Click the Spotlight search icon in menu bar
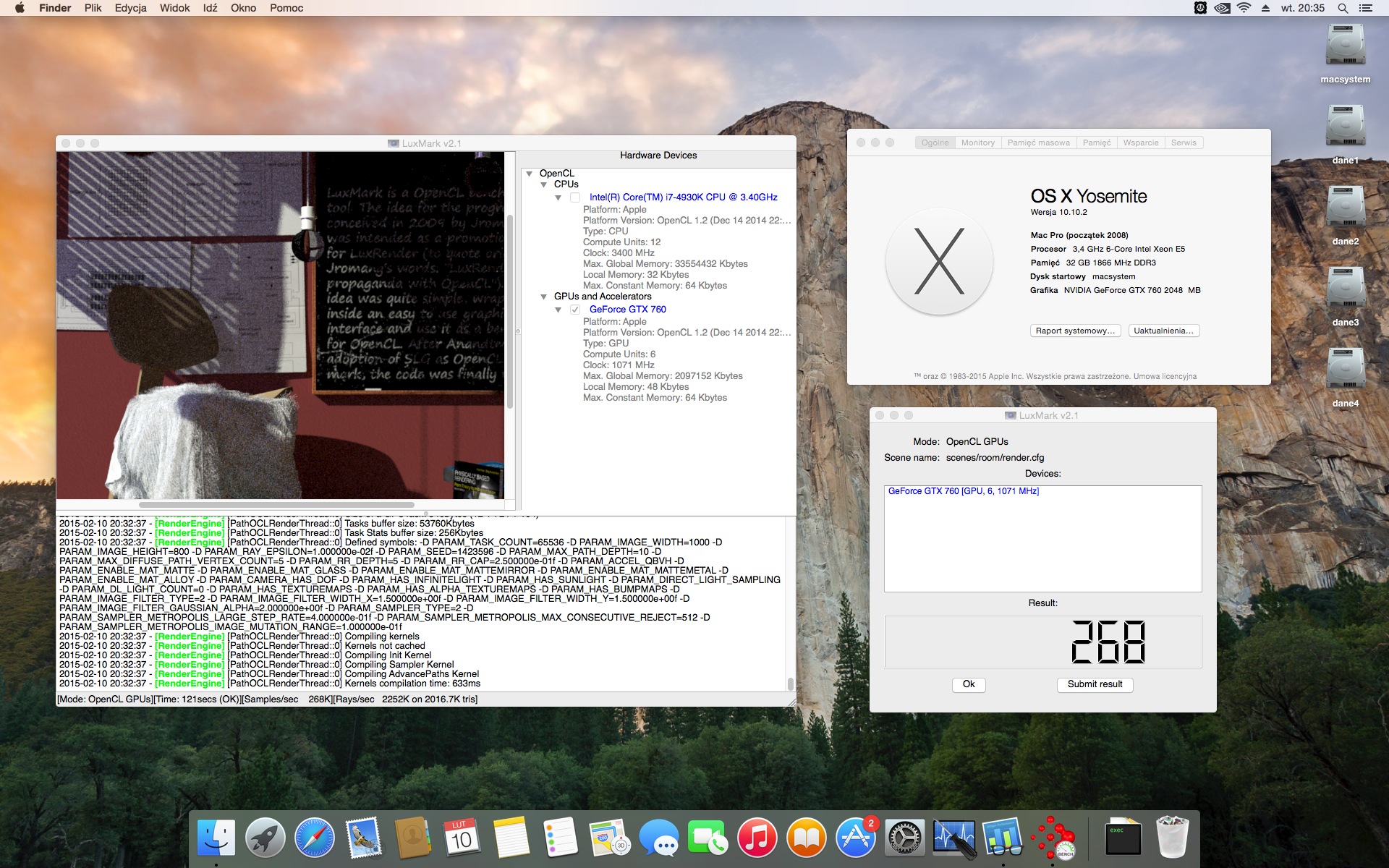 click(1343, 8)
